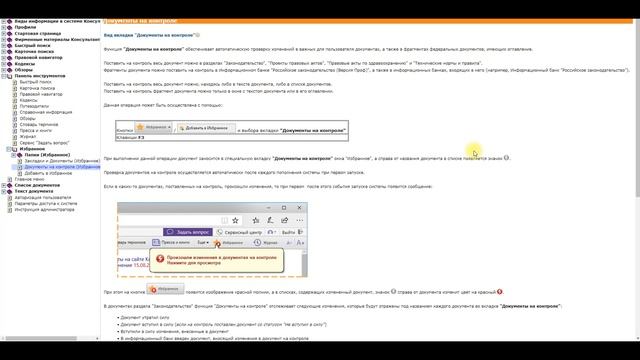Click the book icon beside Список документов
The height and width of the screenshot is (360, 640).
pyautogui.click(x=10, y=185)
